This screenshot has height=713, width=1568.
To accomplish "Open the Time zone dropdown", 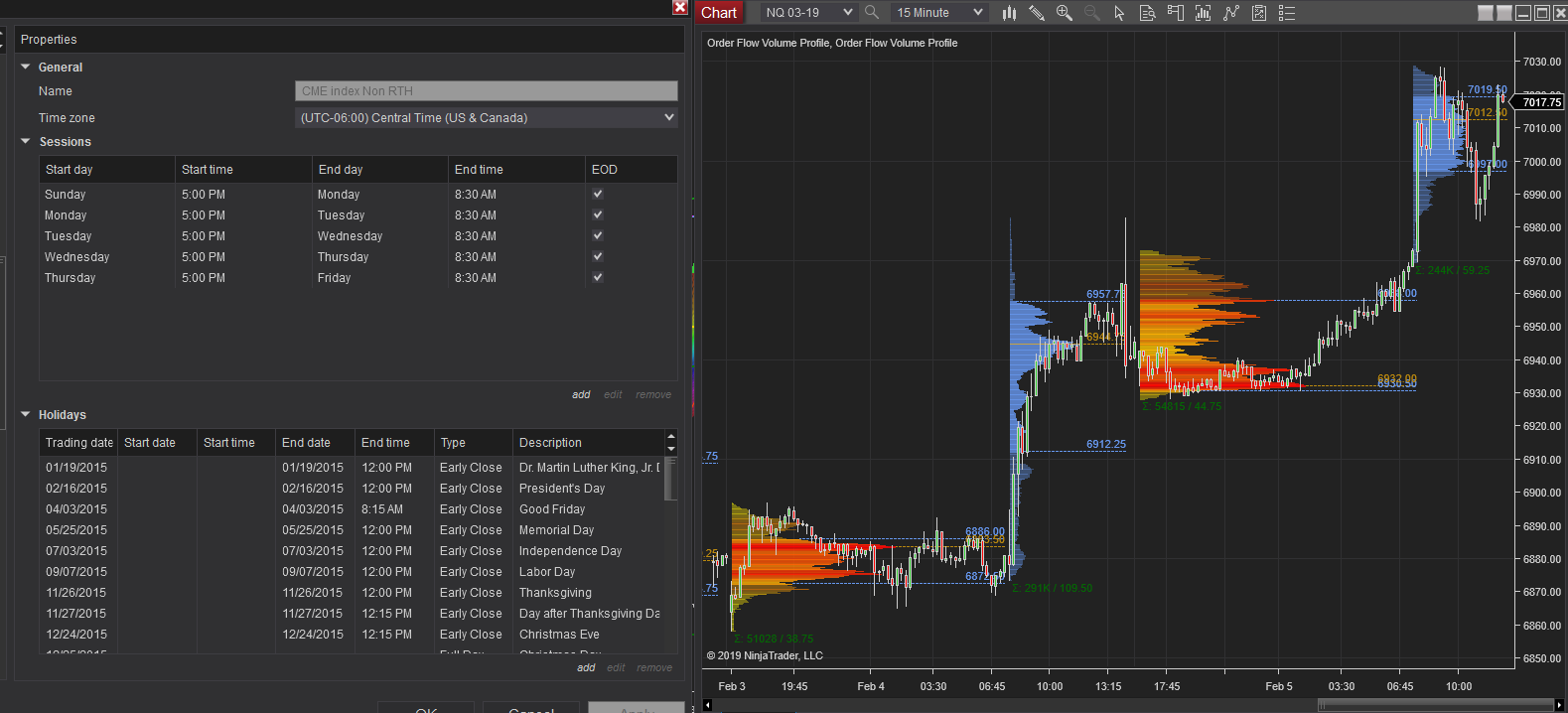I will click(487, 117).
